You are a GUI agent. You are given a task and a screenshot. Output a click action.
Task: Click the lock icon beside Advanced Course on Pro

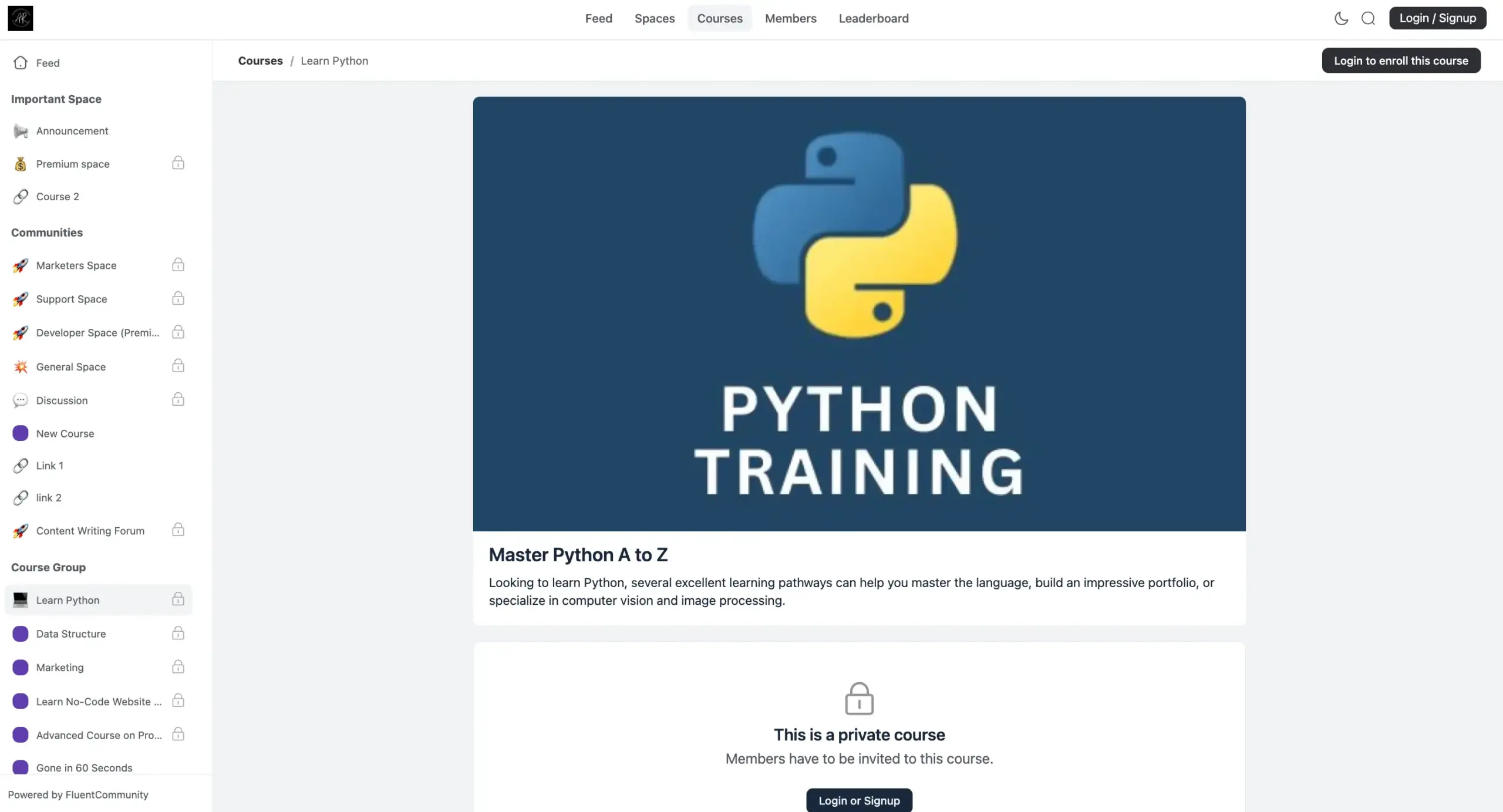click(x=178, y=734)
